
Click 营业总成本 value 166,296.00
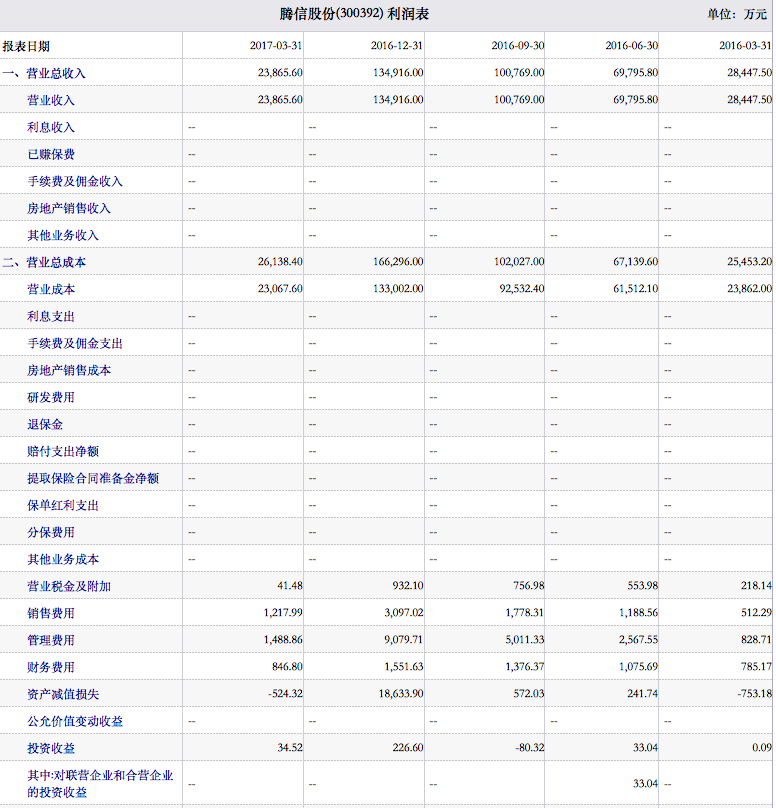click(398, 262)
